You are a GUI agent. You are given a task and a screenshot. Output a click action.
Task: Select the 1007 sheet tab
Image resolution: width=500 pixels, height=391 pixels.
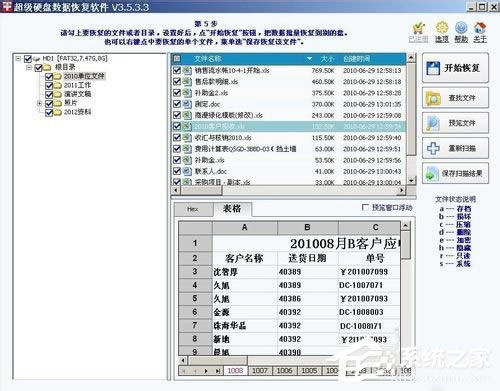[260, 370]
